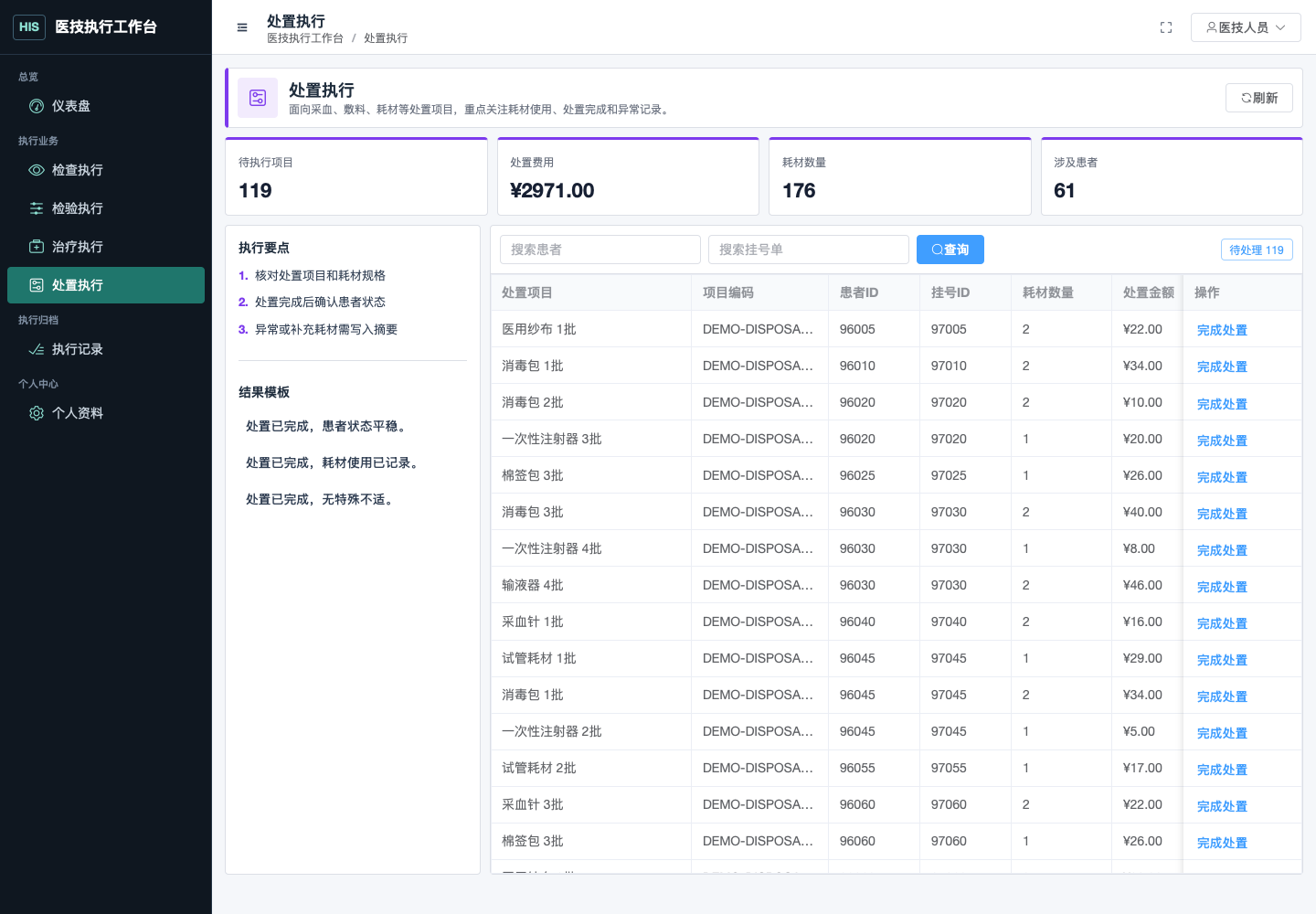Click the blue 查询 search button
The width and height of the screenshot is (1316, 914).
coord(950,250)
